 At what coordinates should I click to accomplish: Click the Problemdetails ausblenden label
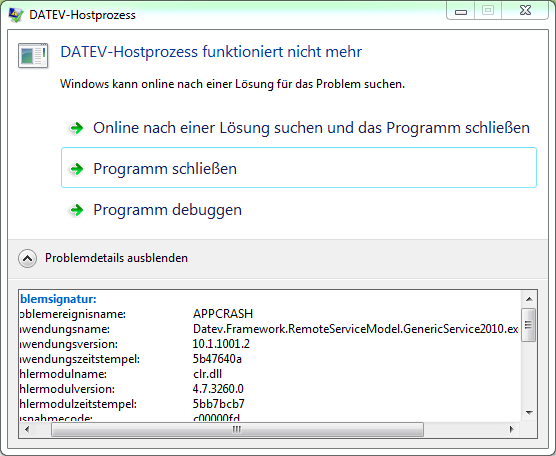(x=116, y=258)
